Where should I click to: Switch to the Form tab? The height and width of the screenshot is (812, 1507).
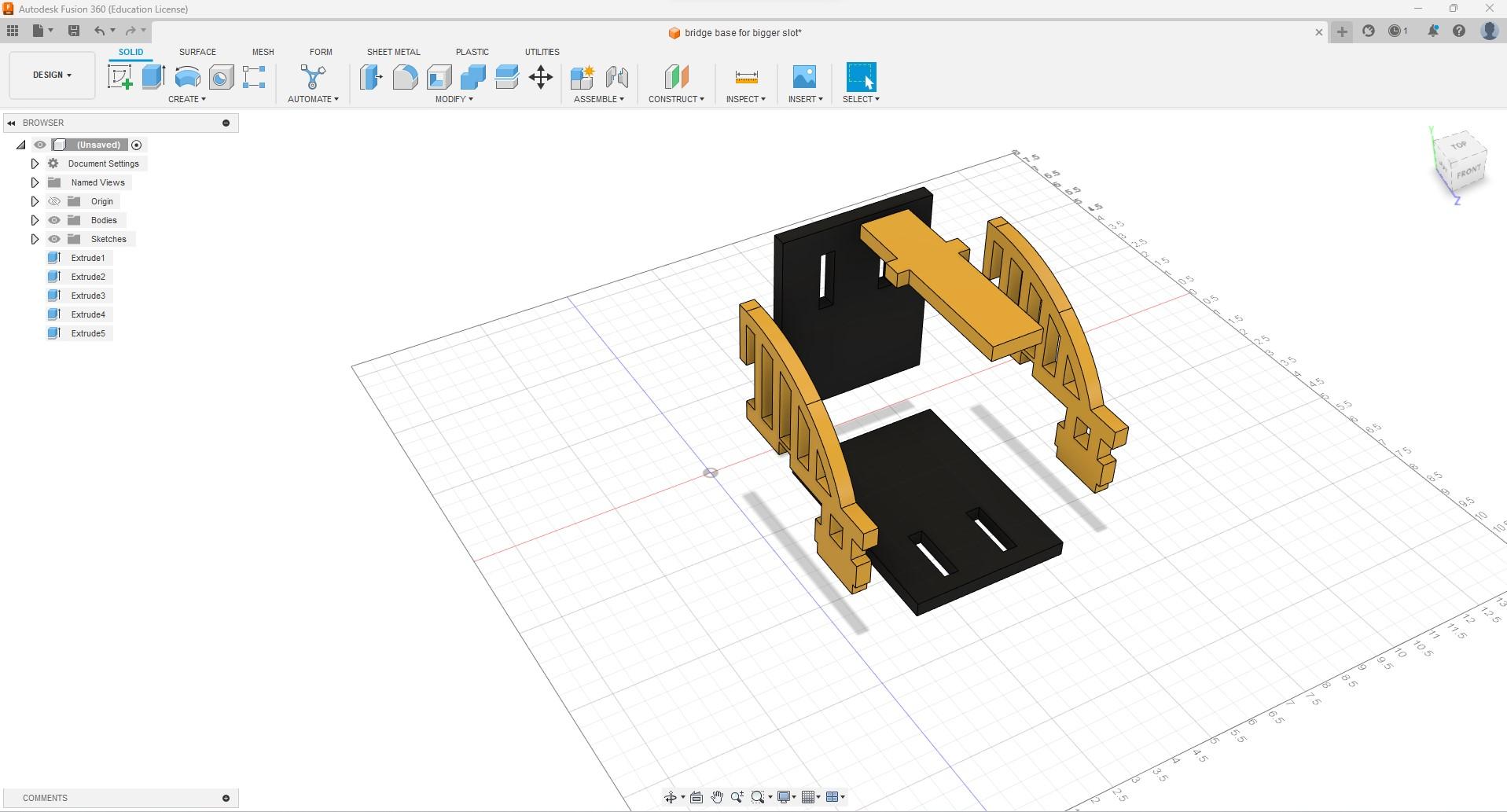click(321, 52)
